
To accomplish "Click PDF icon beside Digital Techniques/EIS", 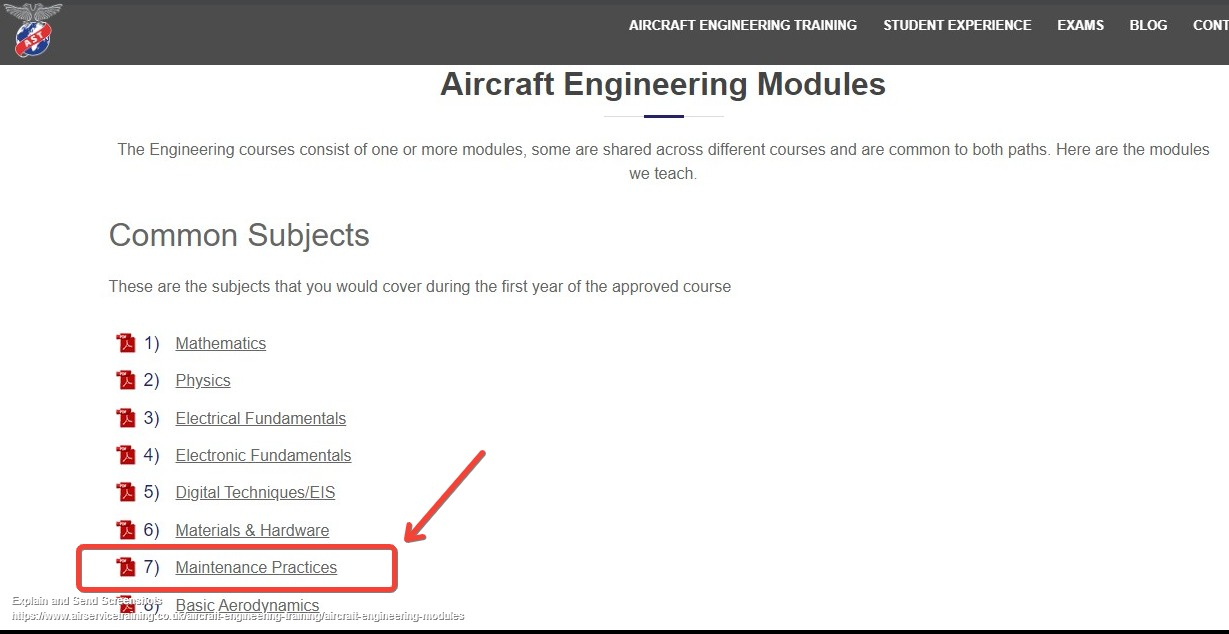I will tap(126, 492).
